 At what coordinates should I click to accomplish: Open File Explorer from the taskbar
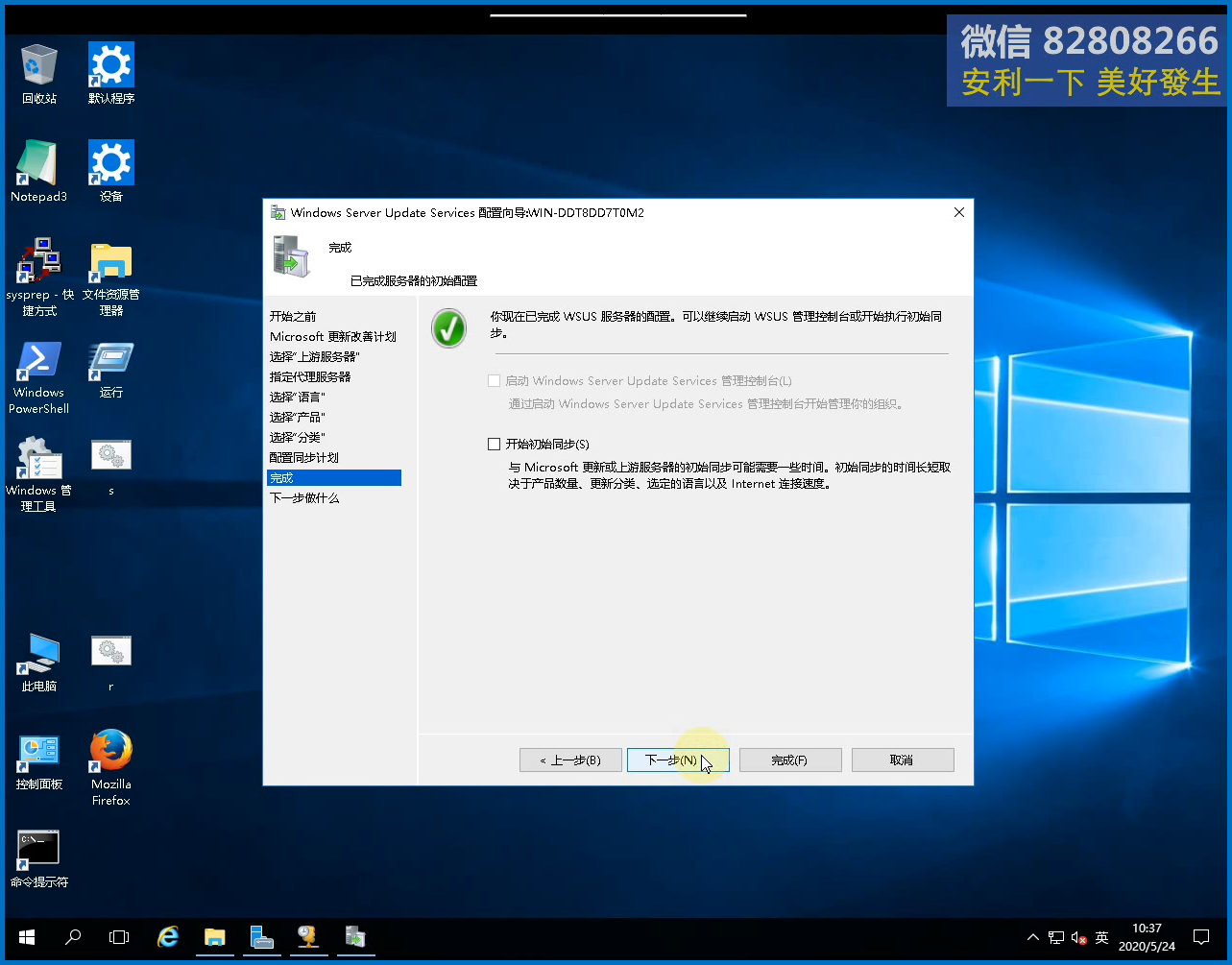[214, 937]
